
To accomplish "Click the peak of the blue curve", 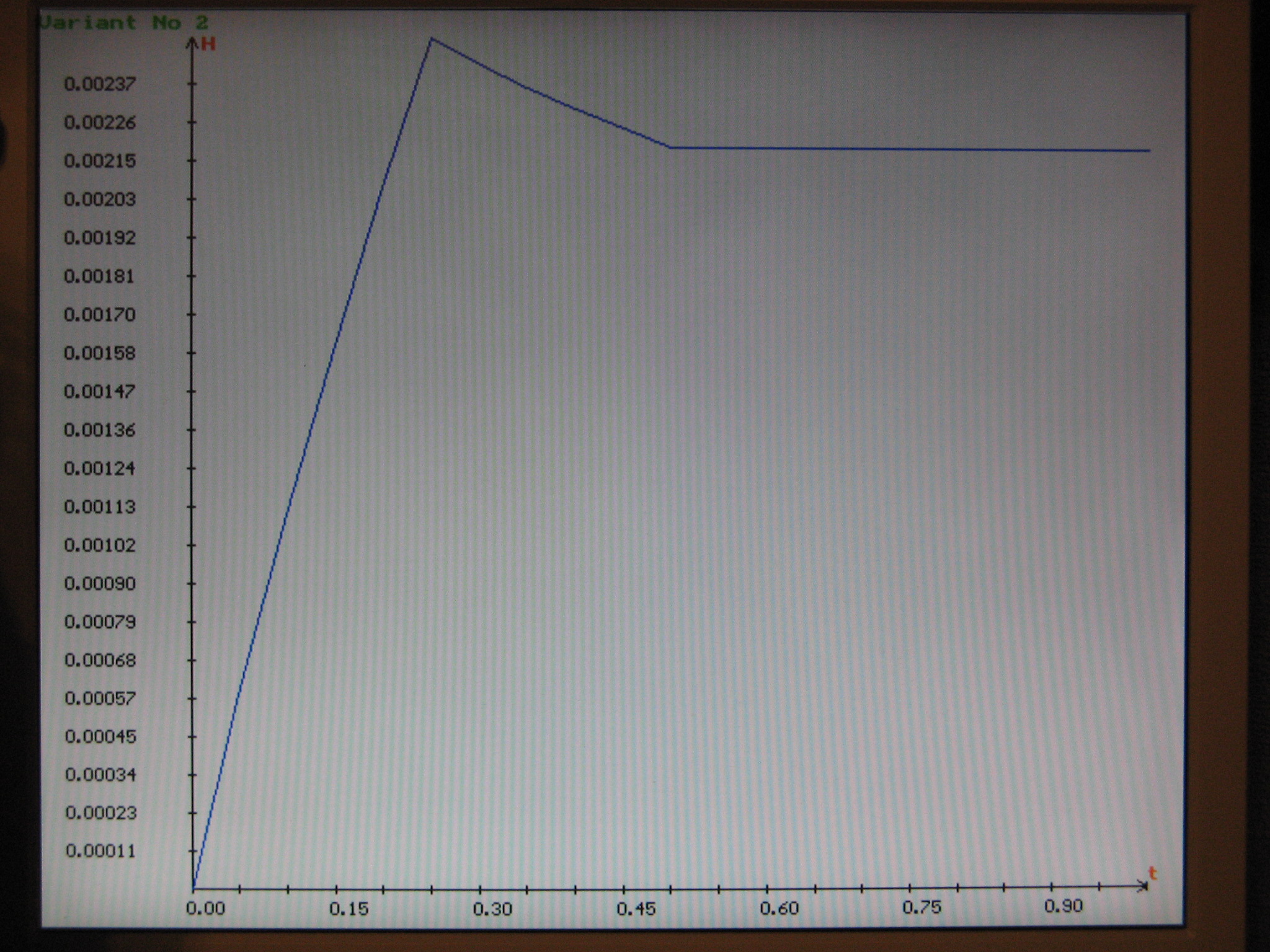I will 432,39.
